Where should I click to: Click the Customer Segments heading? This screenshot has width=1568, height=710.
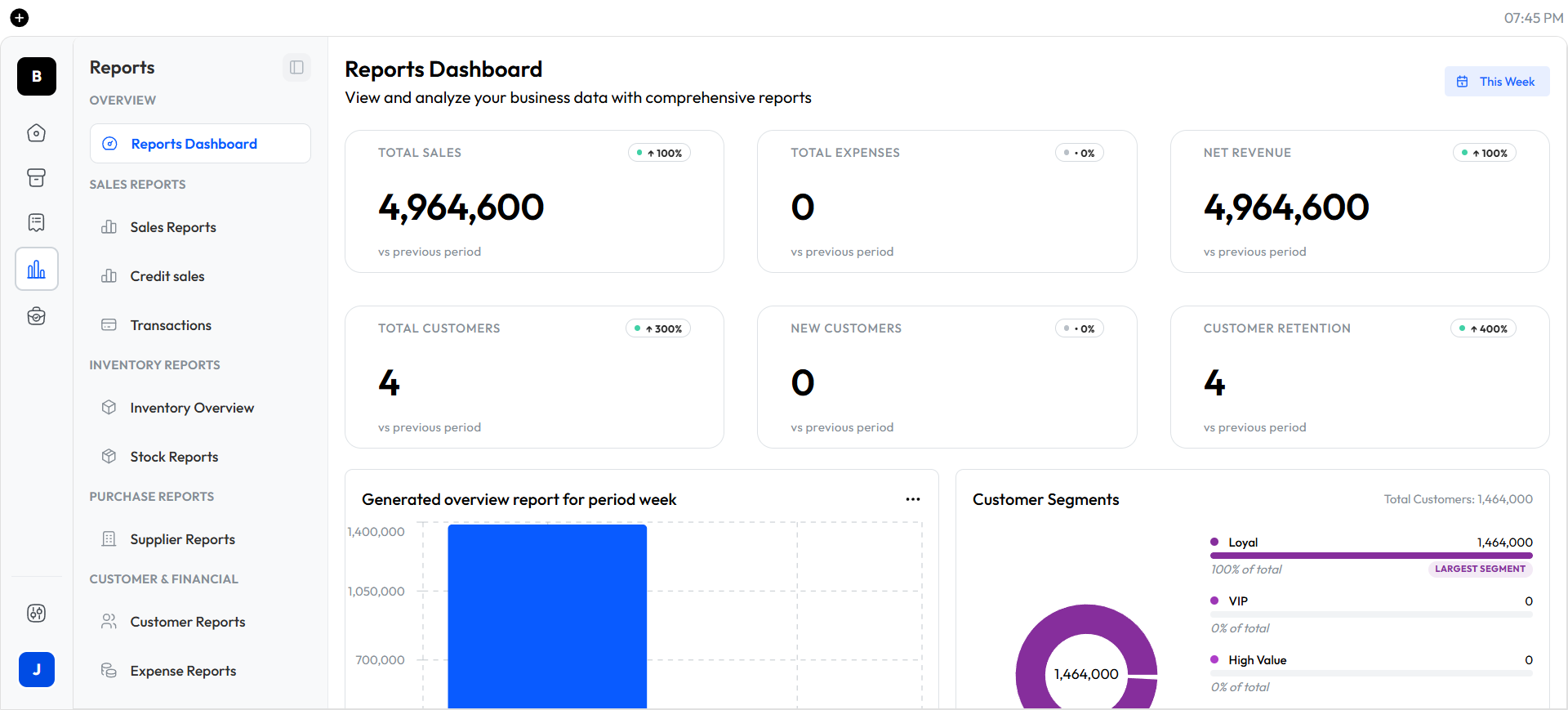[x=1045, y=499]
